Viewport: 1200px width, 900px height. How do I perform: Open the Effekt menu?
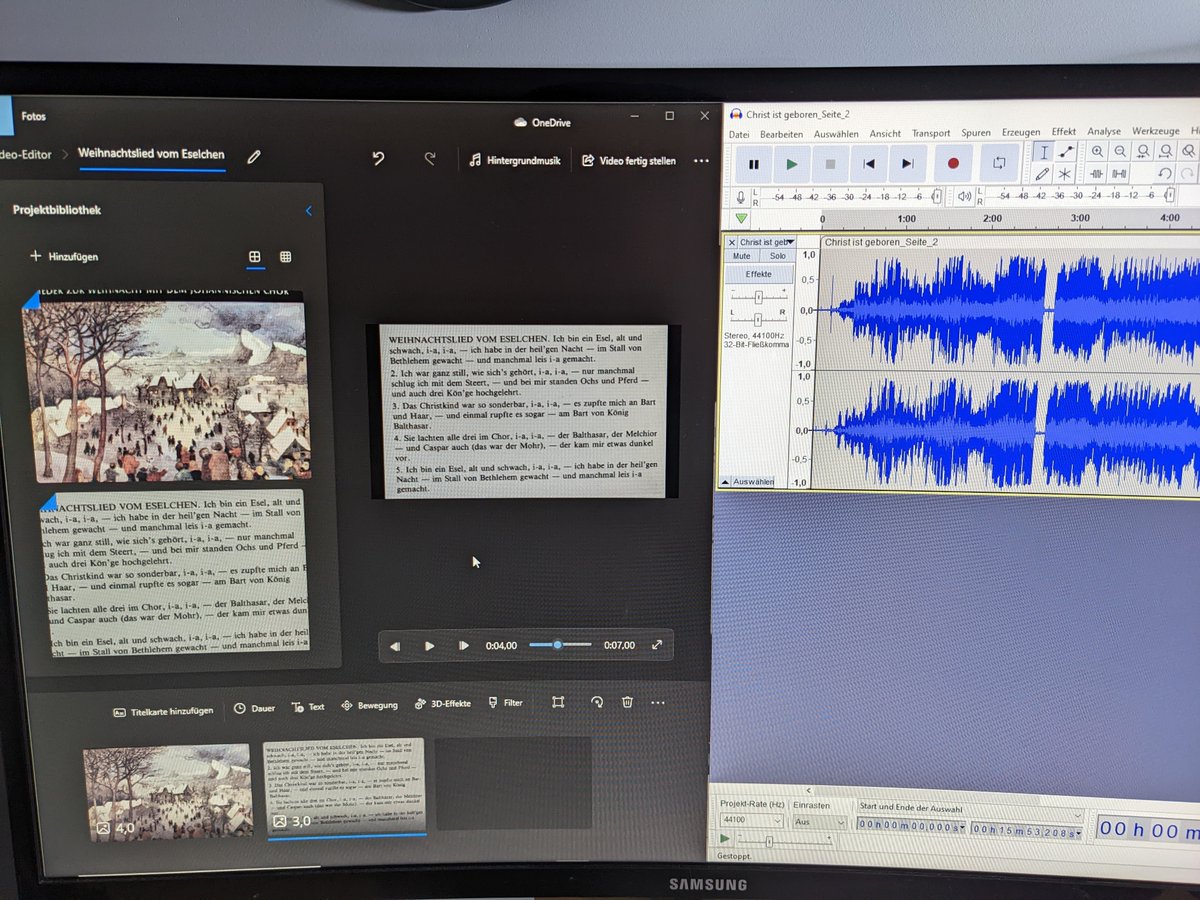(1064, 132)
